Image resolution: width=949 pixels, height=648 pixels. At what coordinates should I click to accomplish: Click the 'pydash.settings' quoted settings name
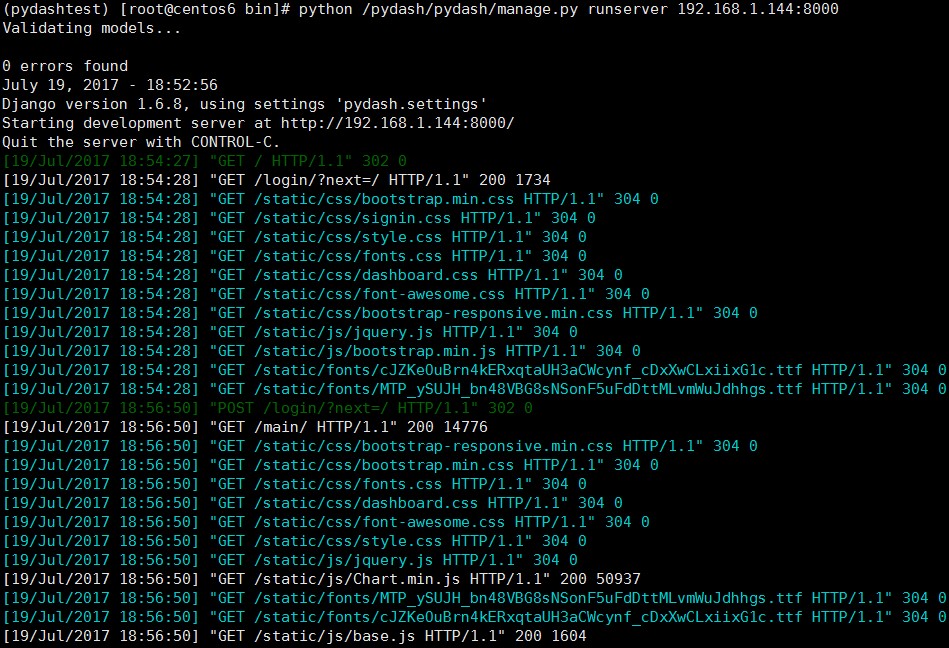click(410, 104)
